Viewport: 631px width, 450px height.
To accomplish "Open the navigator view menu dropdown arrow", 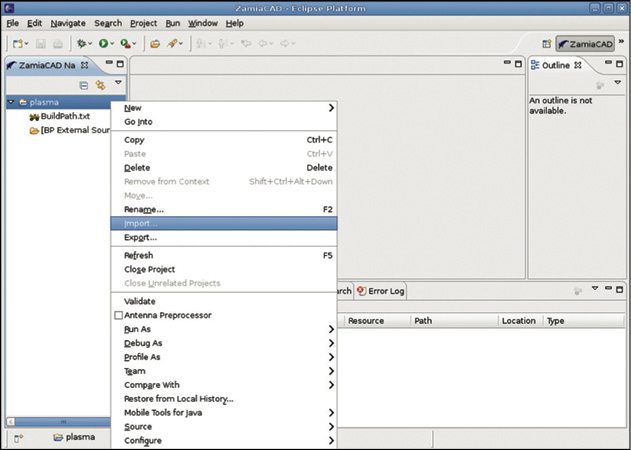I will pyautogui.click(x=118, y=84).
